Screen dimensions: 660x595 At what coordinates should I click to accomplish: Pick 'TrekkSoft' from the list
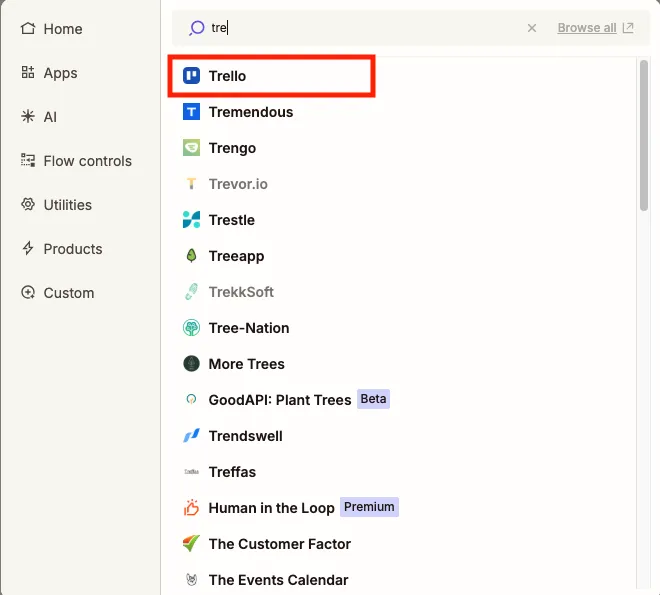click(241, 292)
